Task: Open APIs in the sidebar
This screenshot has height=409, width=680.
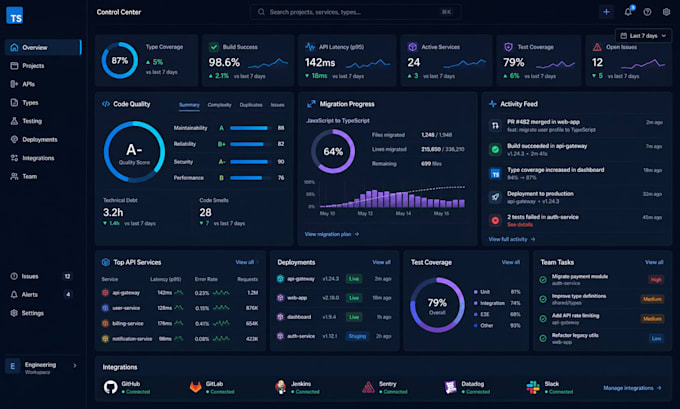Action: pos(42,84)
